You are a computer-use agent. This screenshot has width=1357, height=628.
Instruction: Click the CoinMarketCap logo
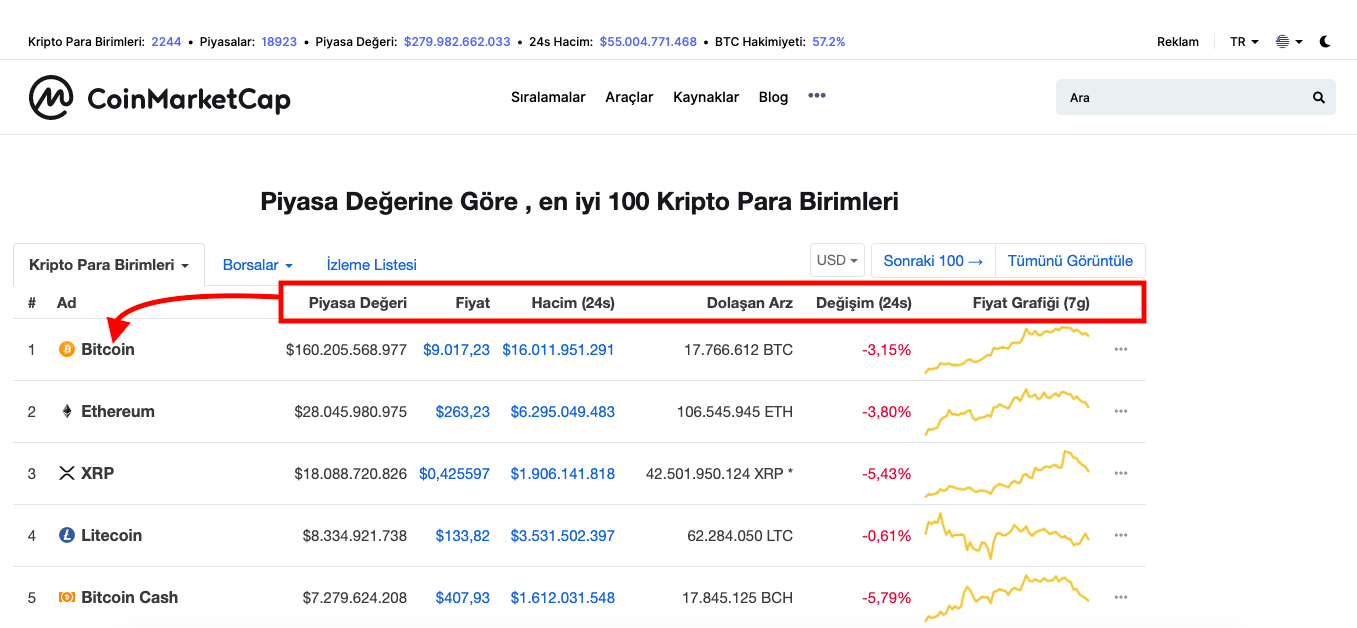160,96
